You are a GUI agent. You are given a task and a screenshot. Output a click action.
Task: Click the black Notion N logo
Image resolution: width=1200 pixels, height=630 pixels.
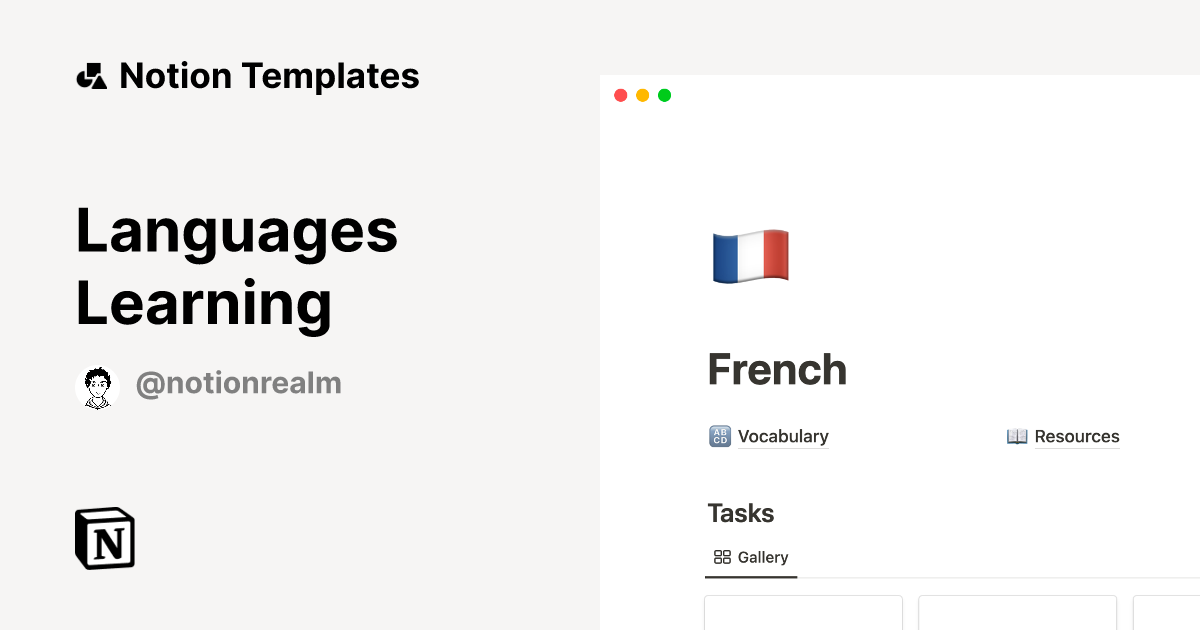pos(104,538)
